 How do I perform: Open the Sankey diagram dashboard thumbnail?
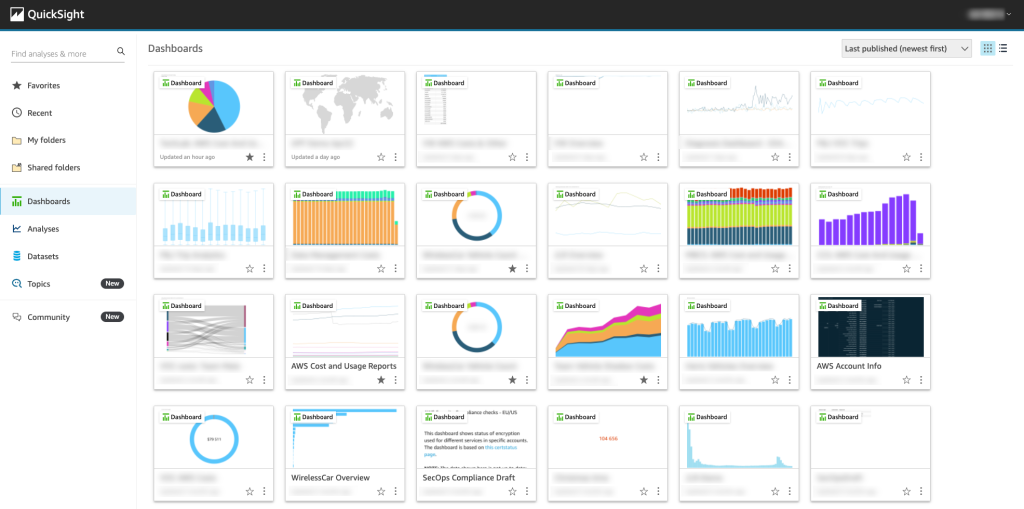214,326
